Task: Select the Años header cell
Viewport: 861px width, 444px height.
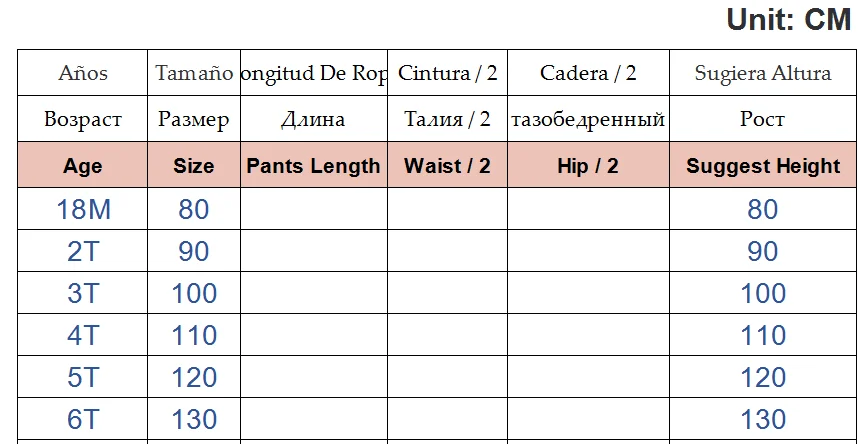Action: pos(83,73)
